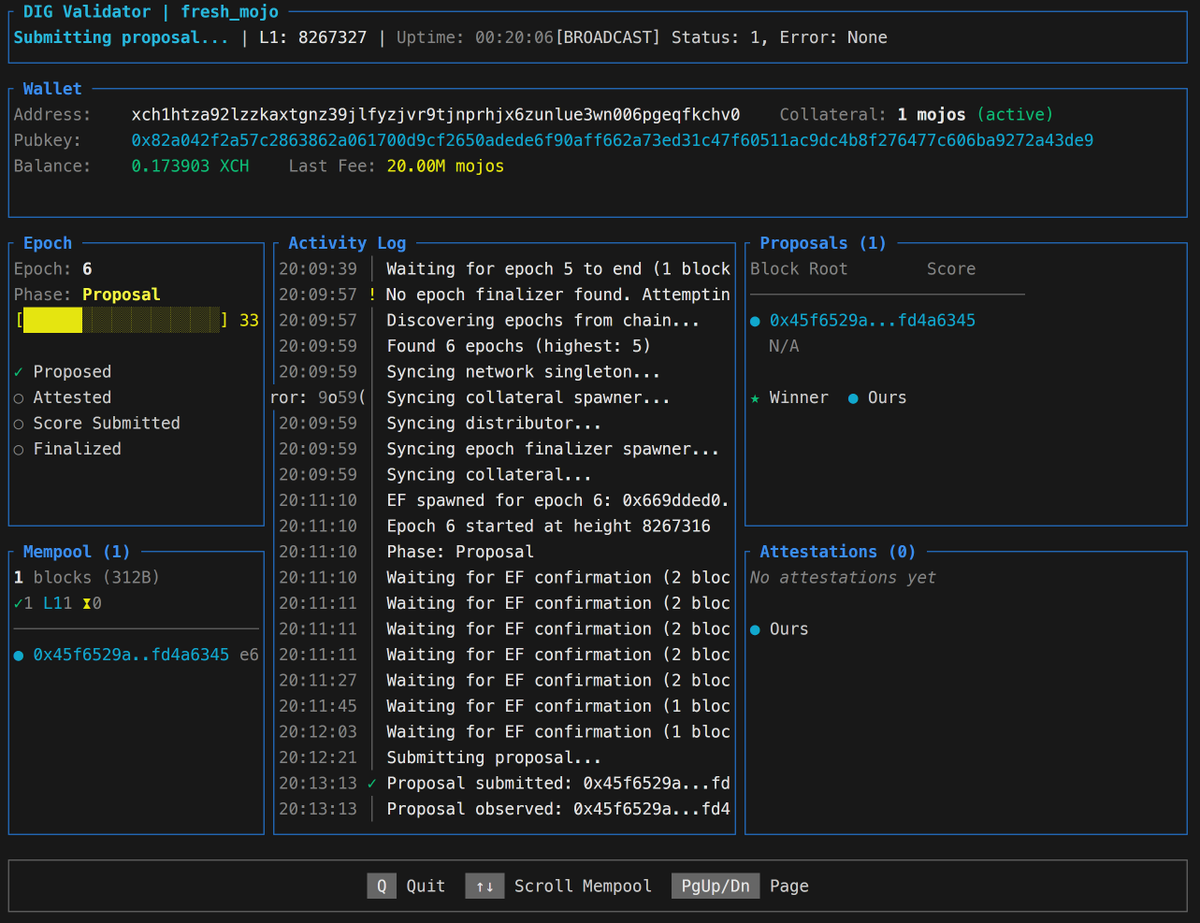Click the ↑↓ Scroll Mempool key hint

pyautogui.click(x=558, y=886)
